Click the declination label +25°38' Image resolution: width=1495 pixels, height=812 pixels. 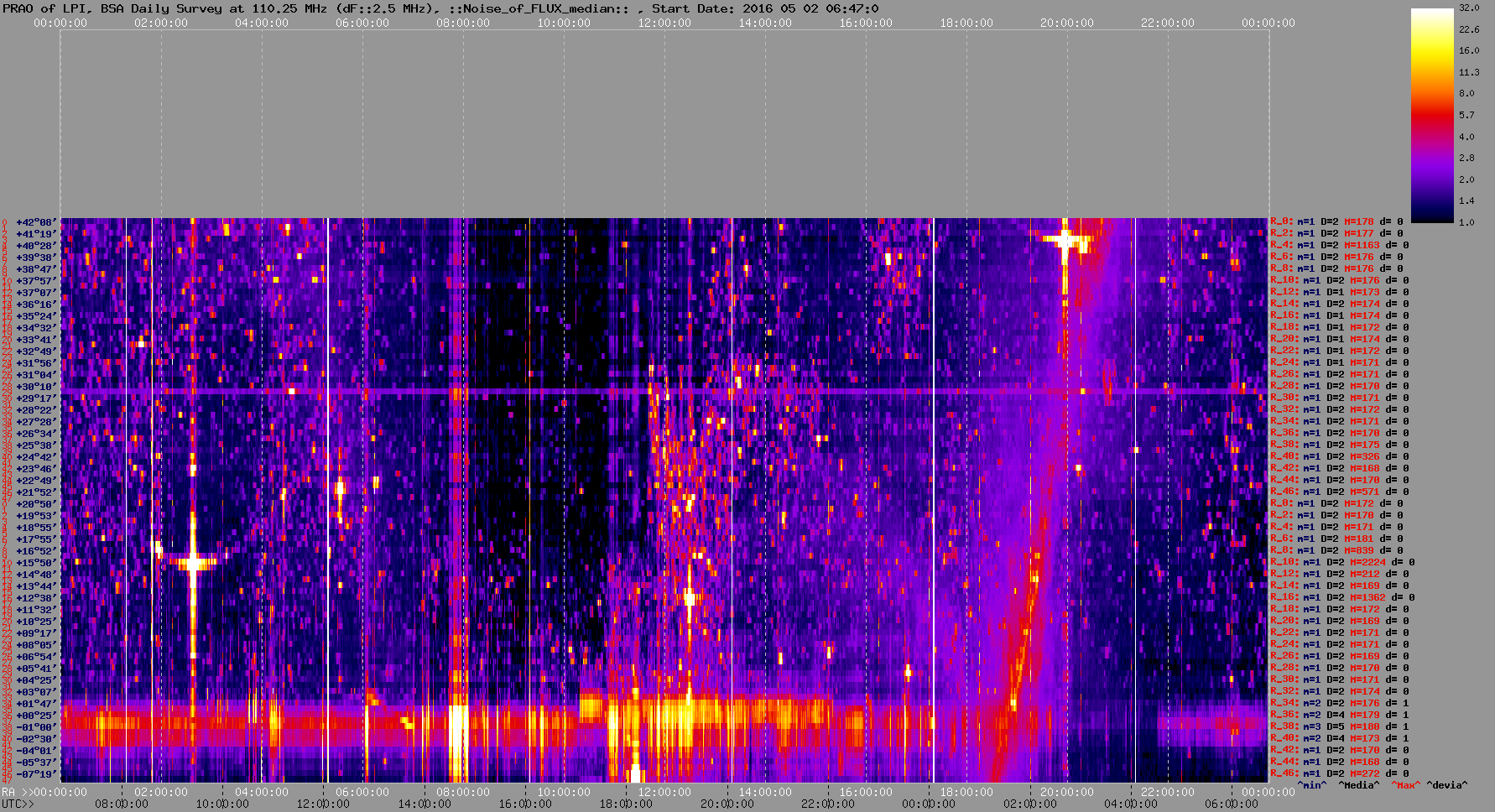coord(36,445)
